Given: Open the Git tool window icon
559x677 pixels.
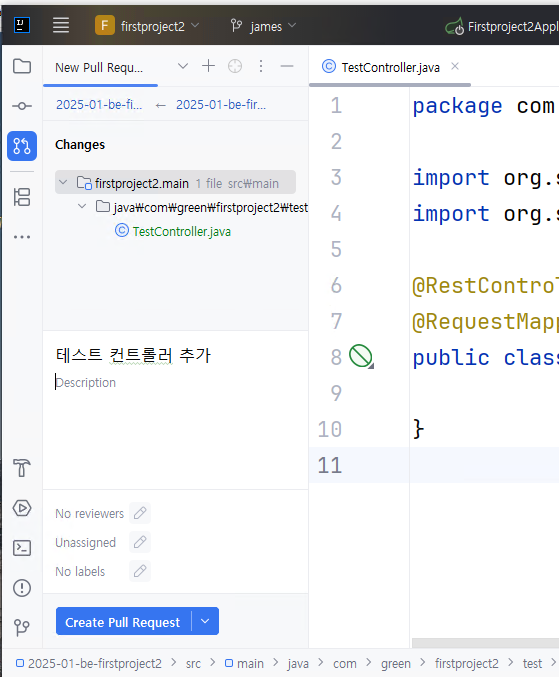Looking at the screenshot, I should [x=22, y=627].
